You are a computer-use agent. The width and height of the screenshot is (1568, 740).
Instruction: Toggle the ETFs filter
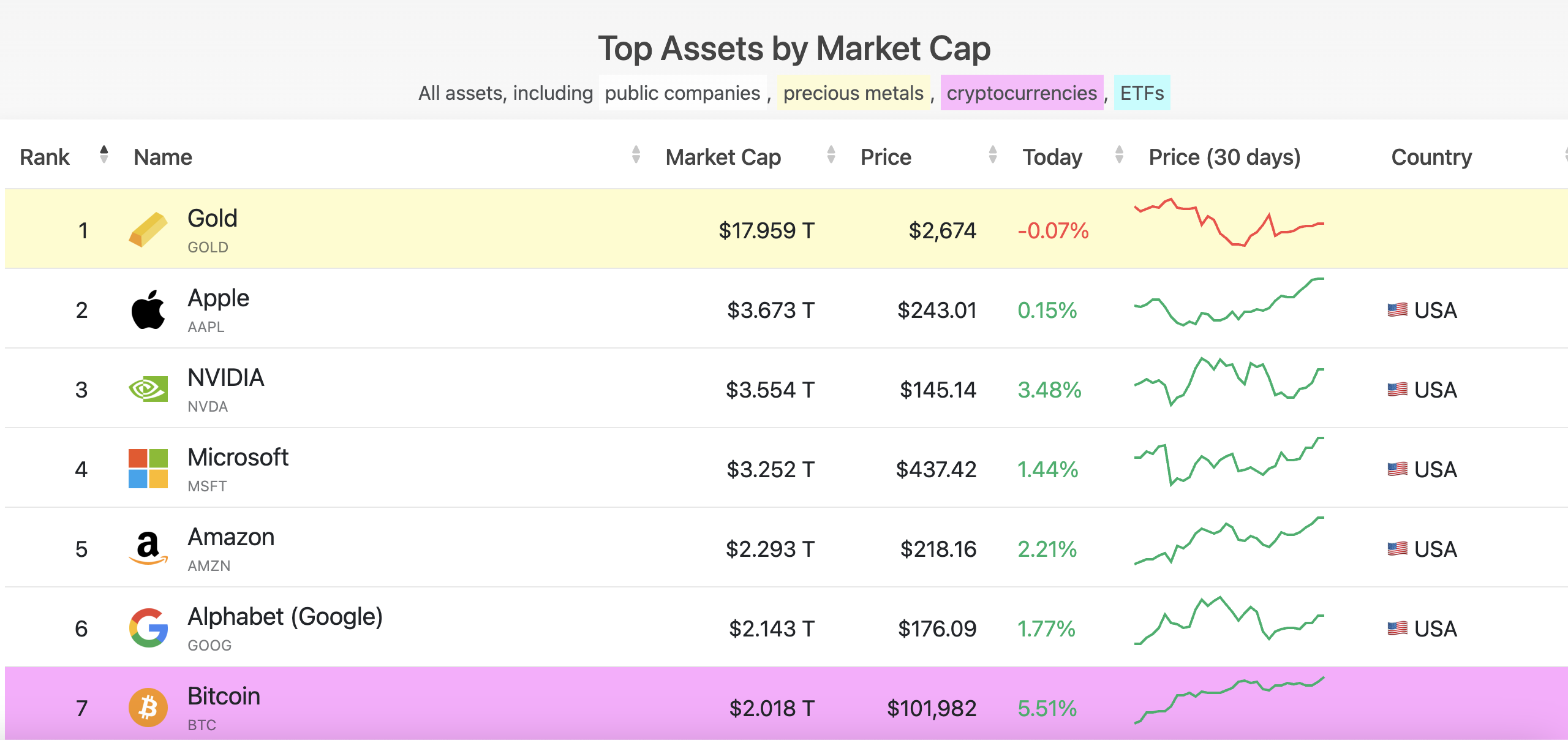(x=1142, y=93)
